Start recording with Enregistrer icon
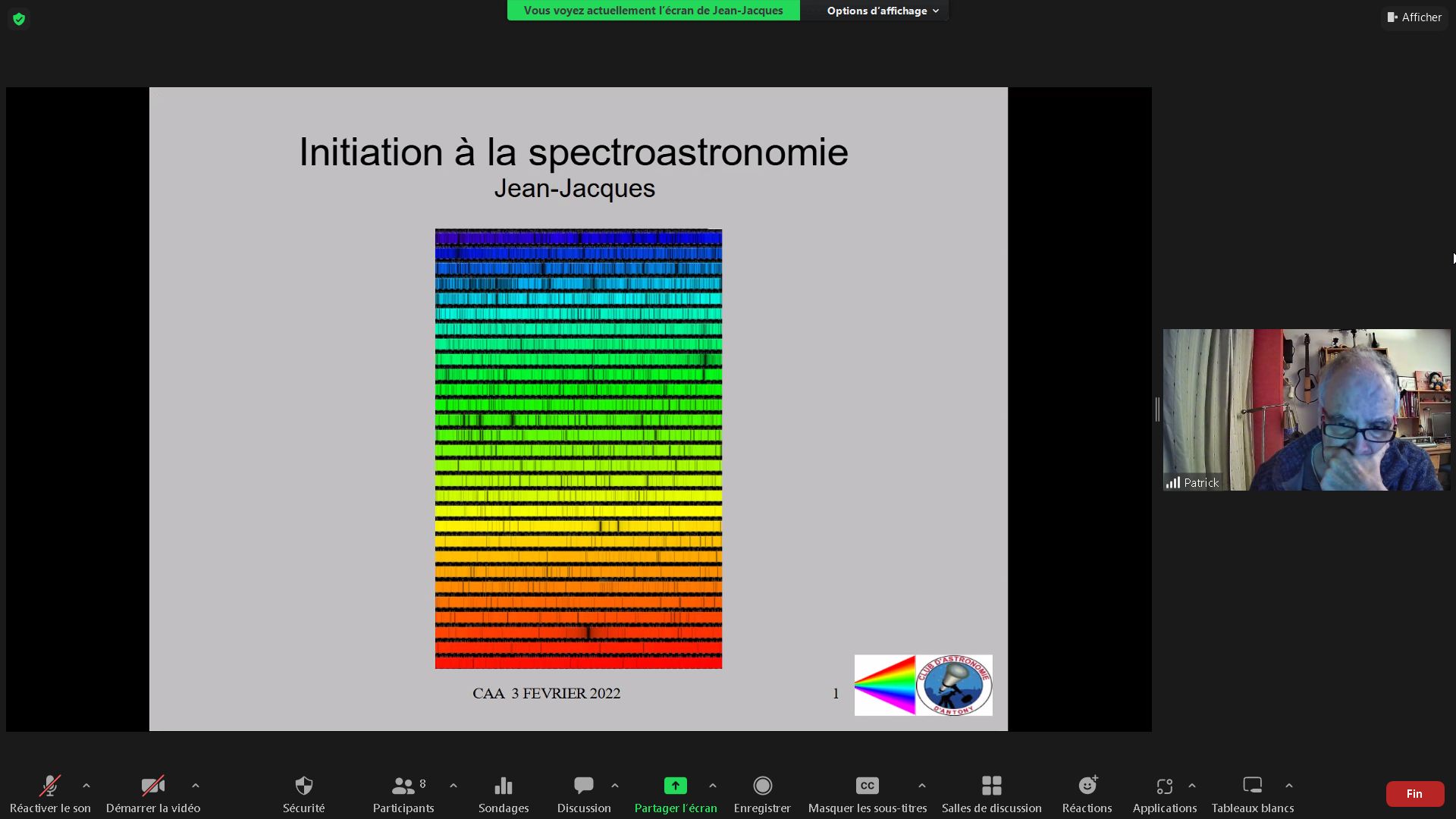This screenshot has height=819, width=1456. tap(763, 786)
